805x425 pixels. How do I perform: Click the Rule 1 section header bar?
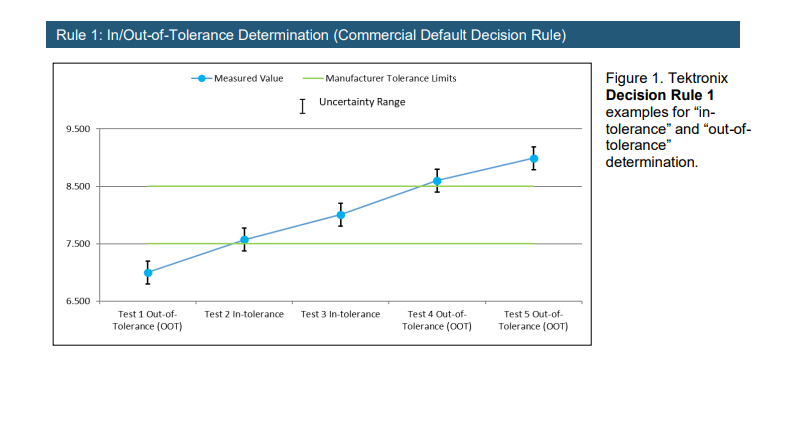392,36
